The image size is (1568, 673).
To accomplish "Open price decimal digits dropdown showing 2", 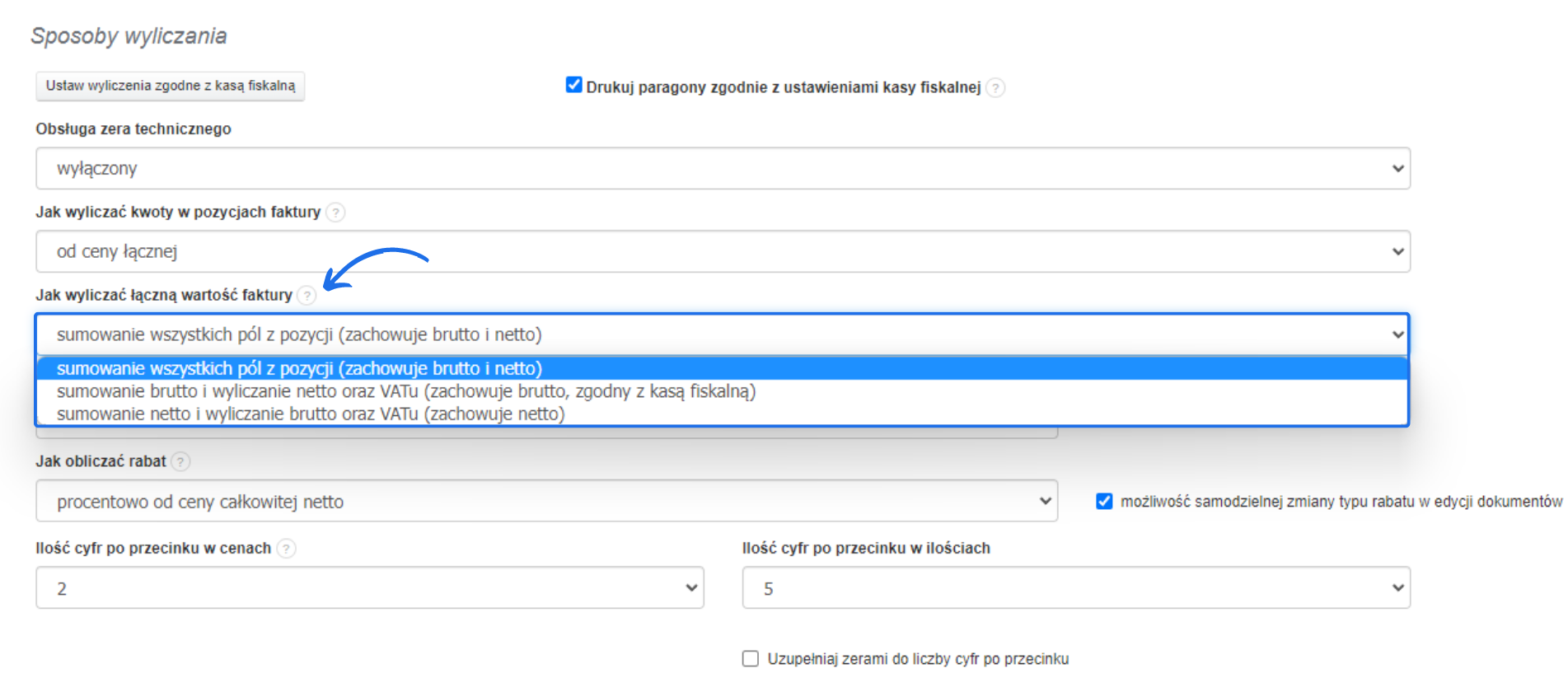I will 369,588.
